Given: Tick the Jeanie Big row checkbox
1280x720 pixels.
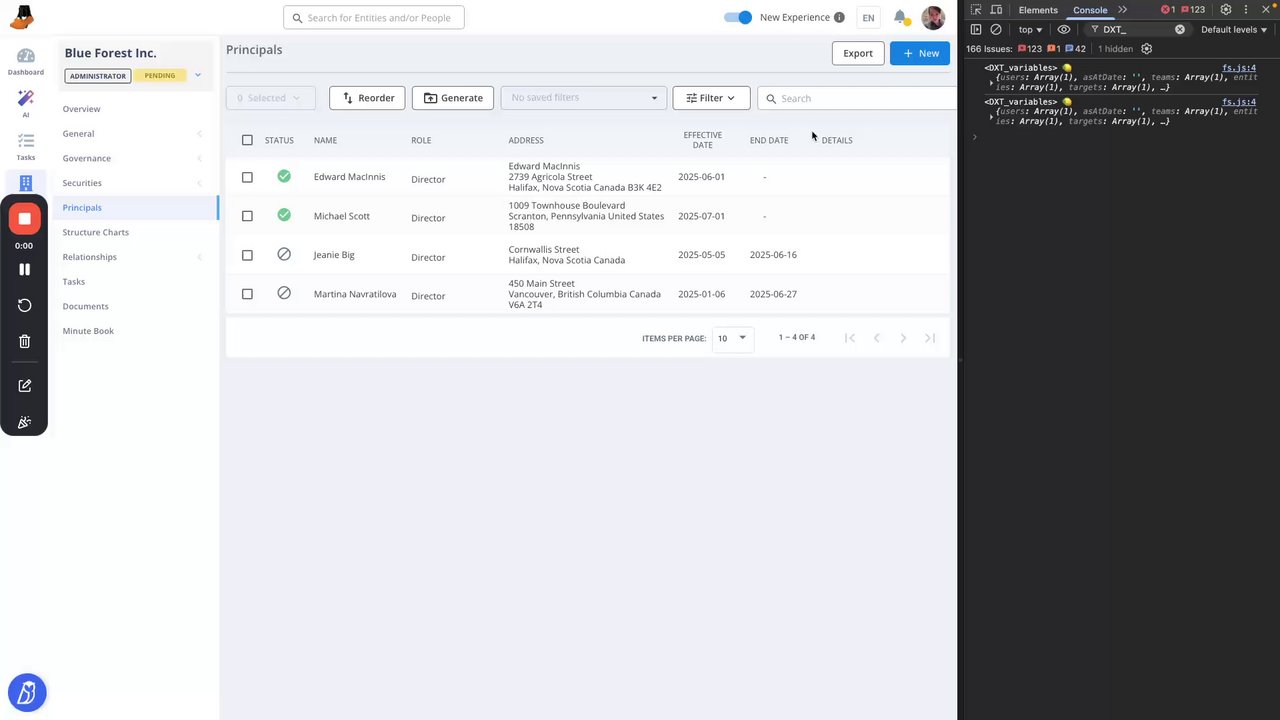Looking at the screenshot, I should point(247,255).
